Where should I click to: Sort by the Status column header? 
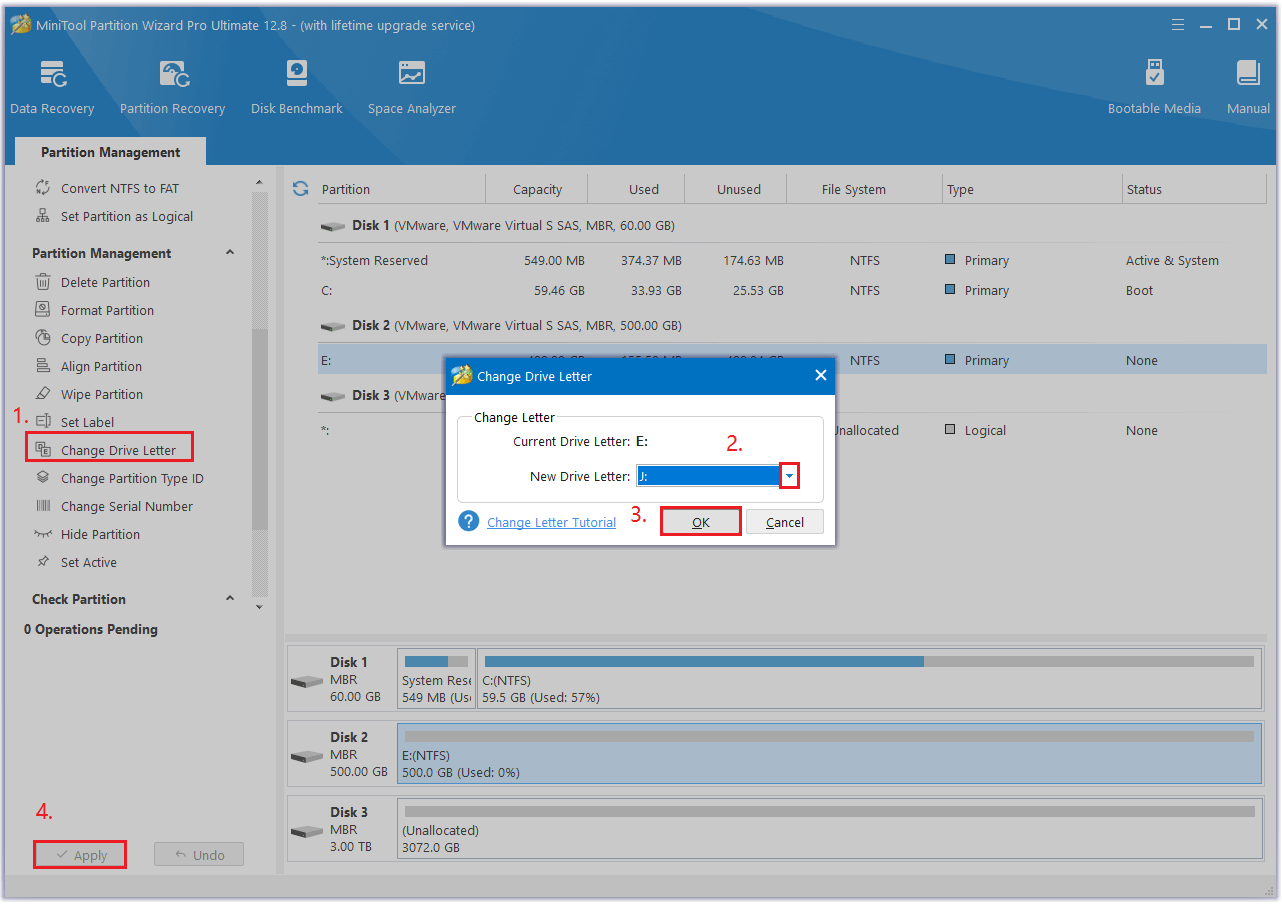pyautogui.click(x=1194, y=189)
